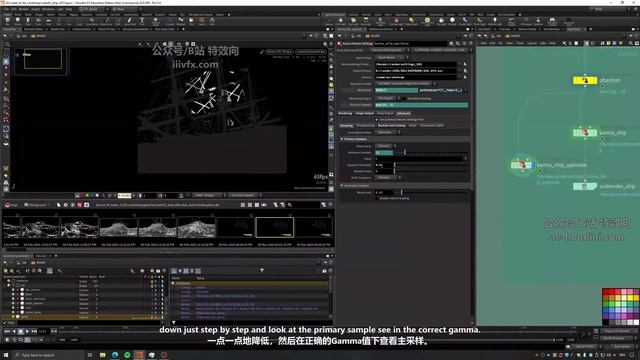Viewport: 640px width, 360px height.
Task: Select the File shelf tool
Action: 191,20
